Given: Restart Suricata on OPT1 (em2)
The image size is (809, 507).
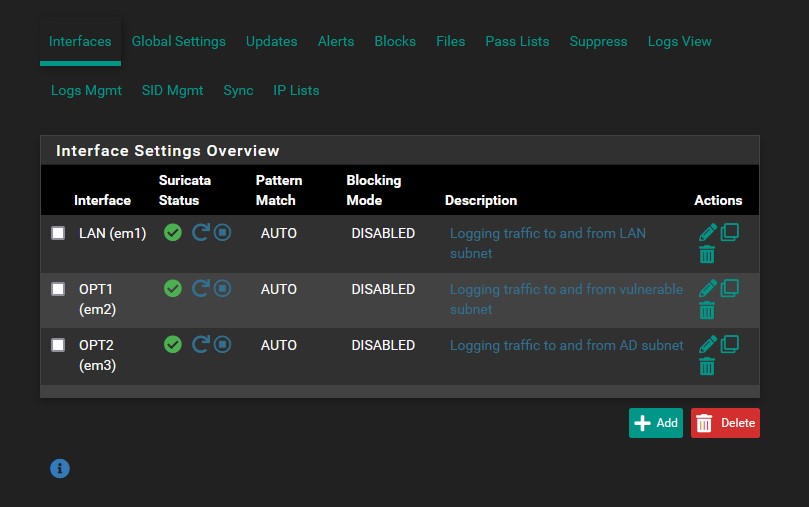Looking at the screenshot, I should click(x=200, y=288).
